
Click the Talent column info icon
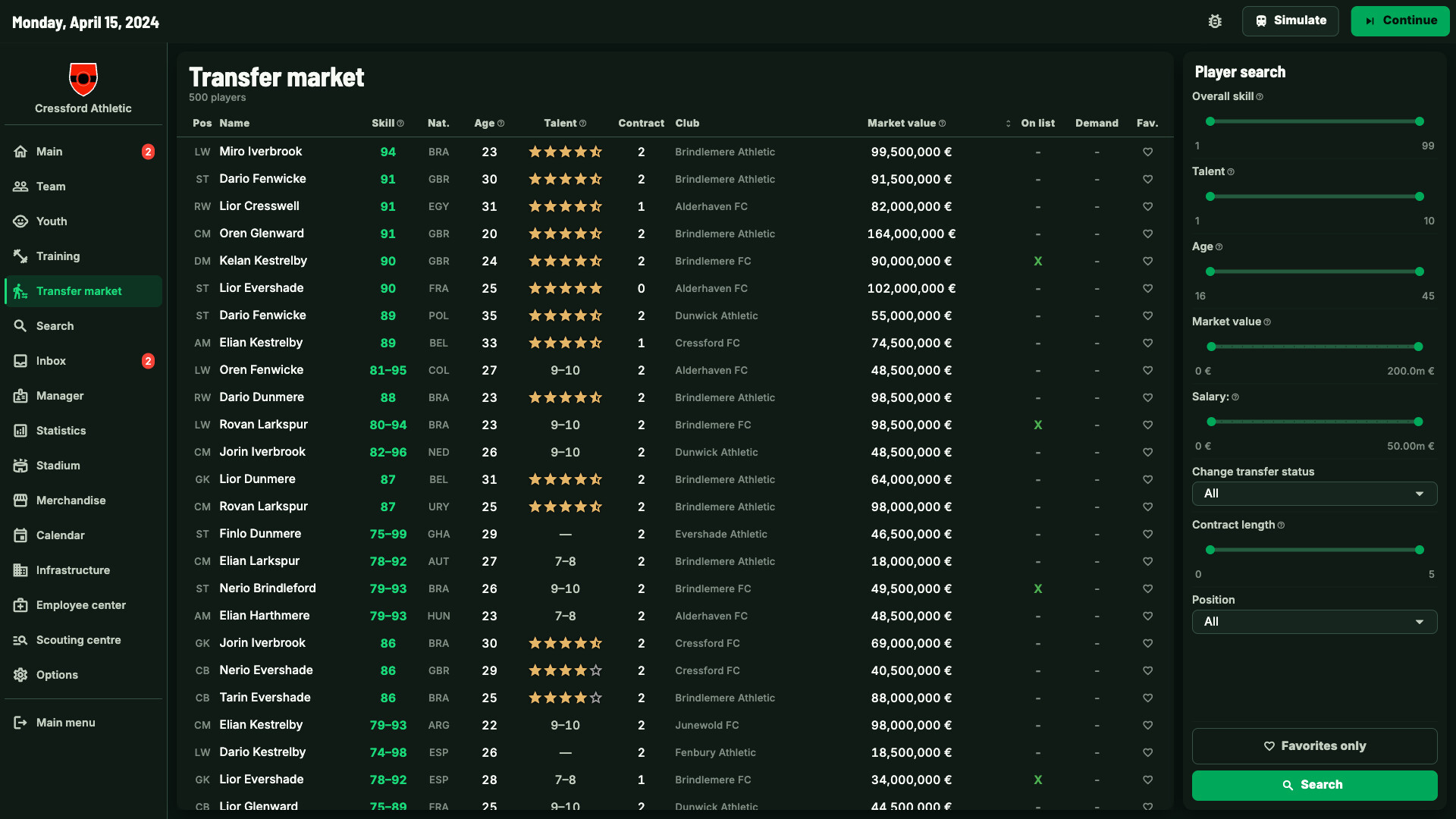(x=582, y=124)
